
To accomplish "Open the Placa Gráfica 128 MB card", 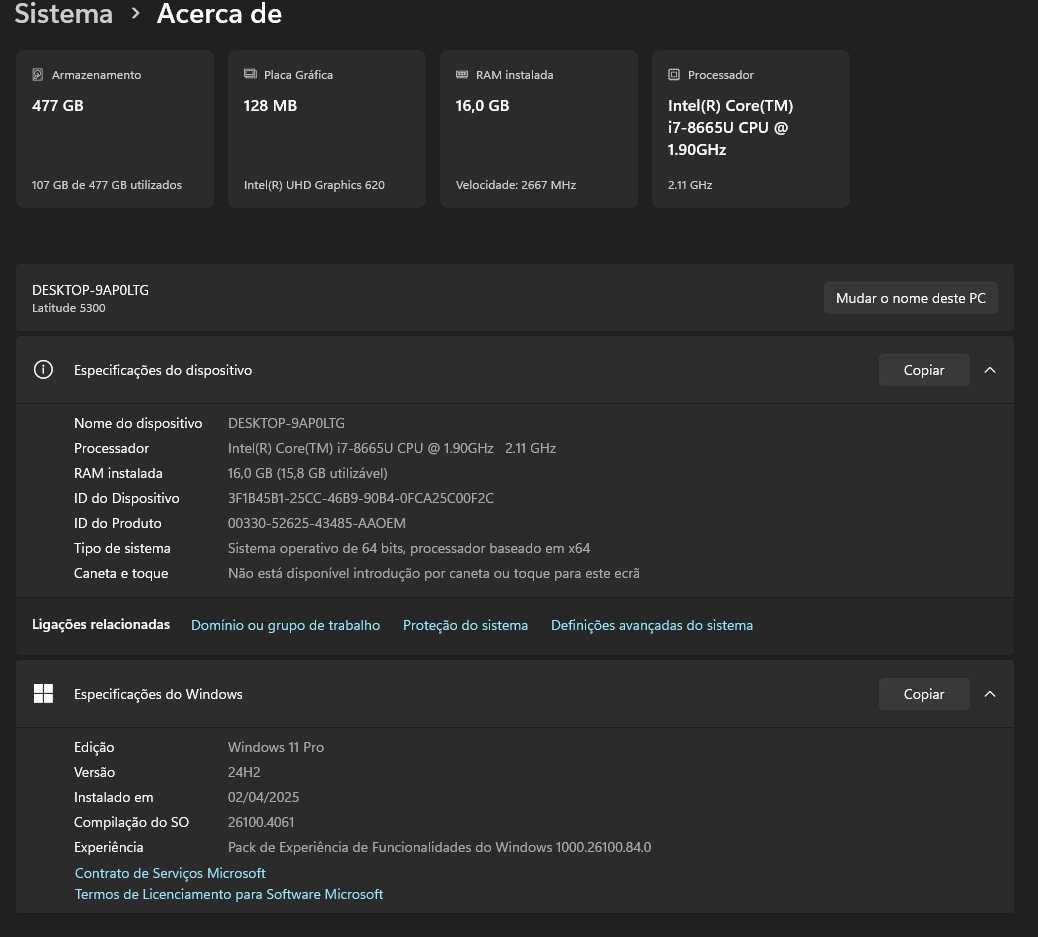I will click(326, 128).
